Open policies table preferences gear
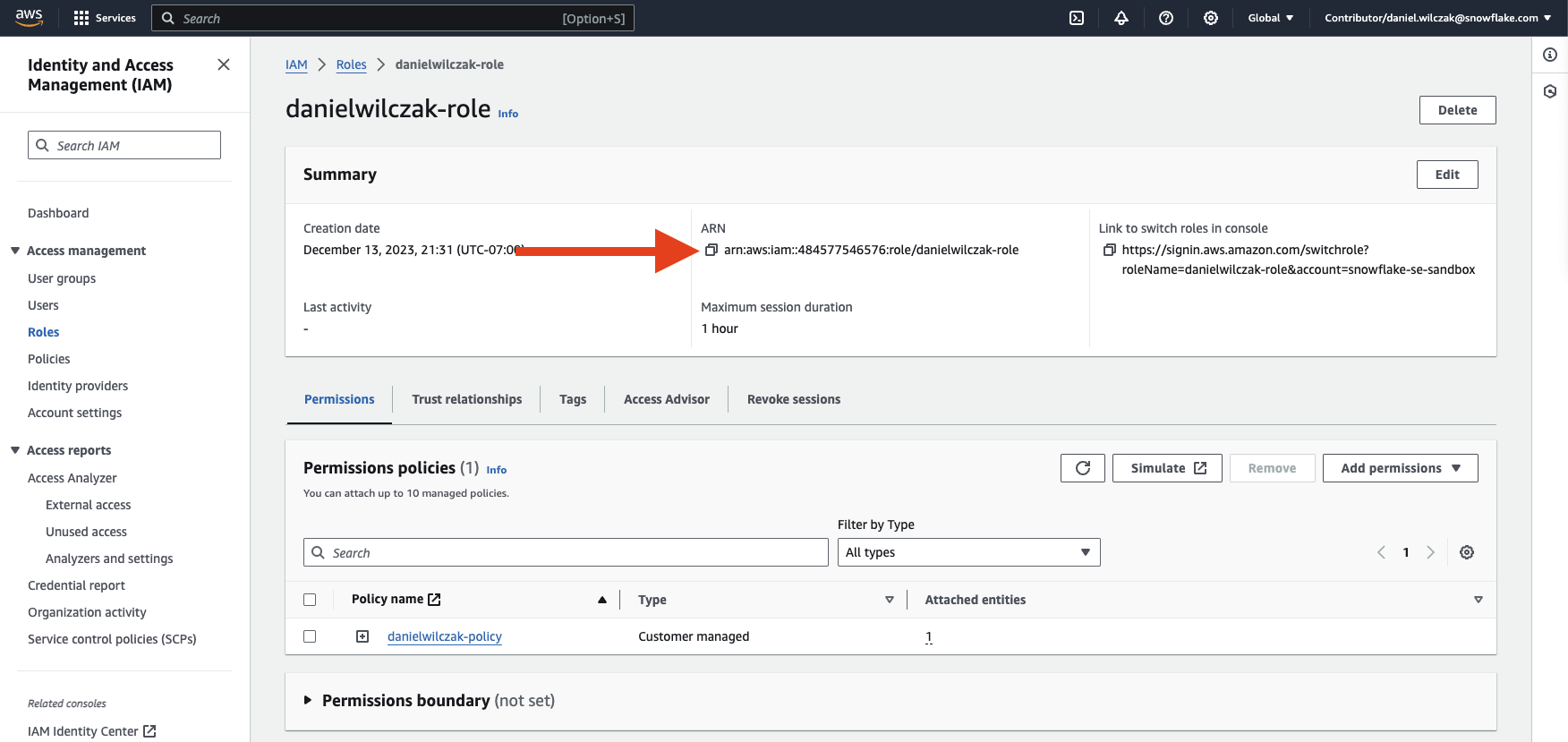Image resolution: width=1568 pixels, height=742 pixels. click(1466, 552)
